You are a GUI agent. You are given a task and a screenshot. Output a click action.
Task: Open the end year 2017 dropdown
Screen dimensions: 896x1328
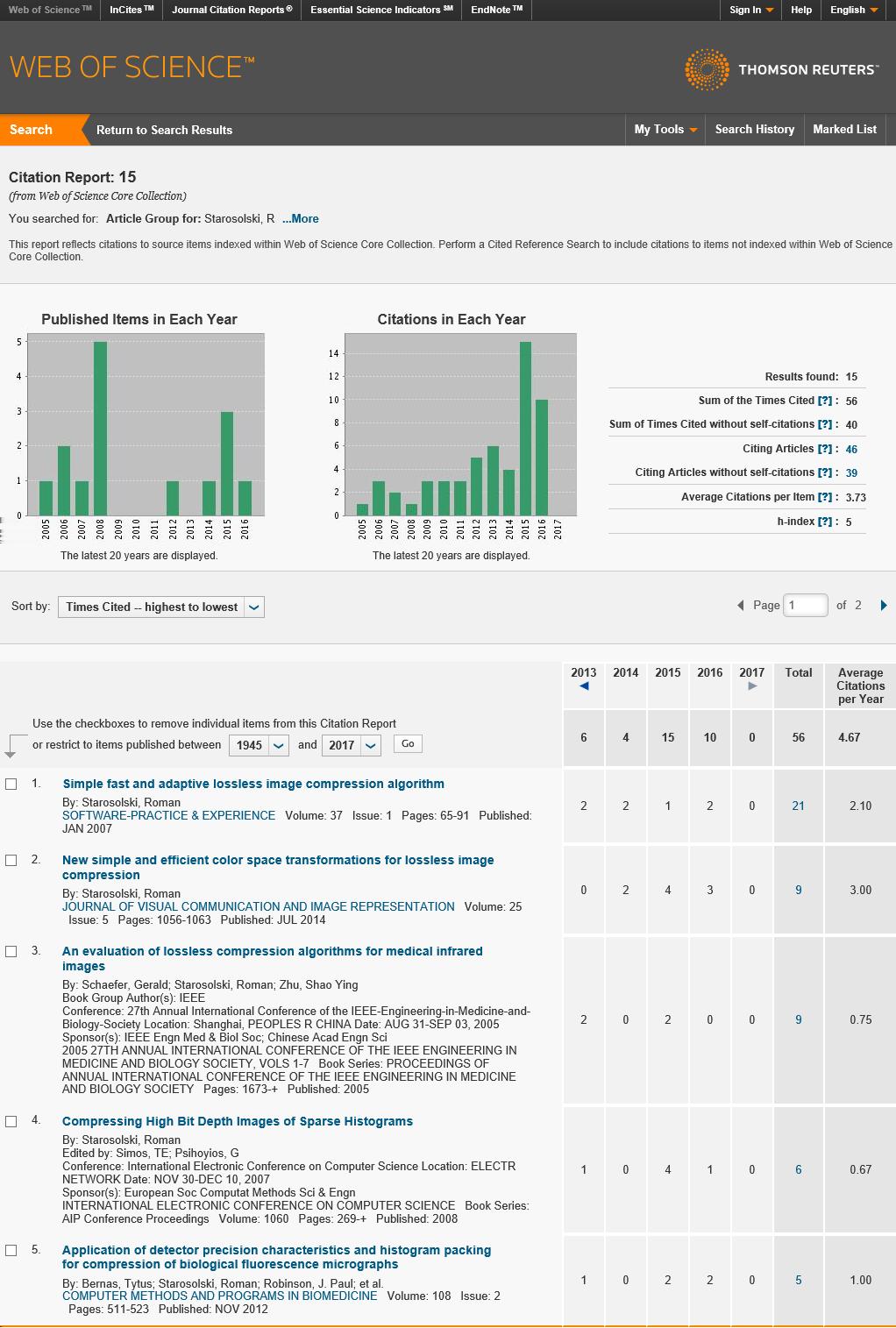click(x=351, y=745)
